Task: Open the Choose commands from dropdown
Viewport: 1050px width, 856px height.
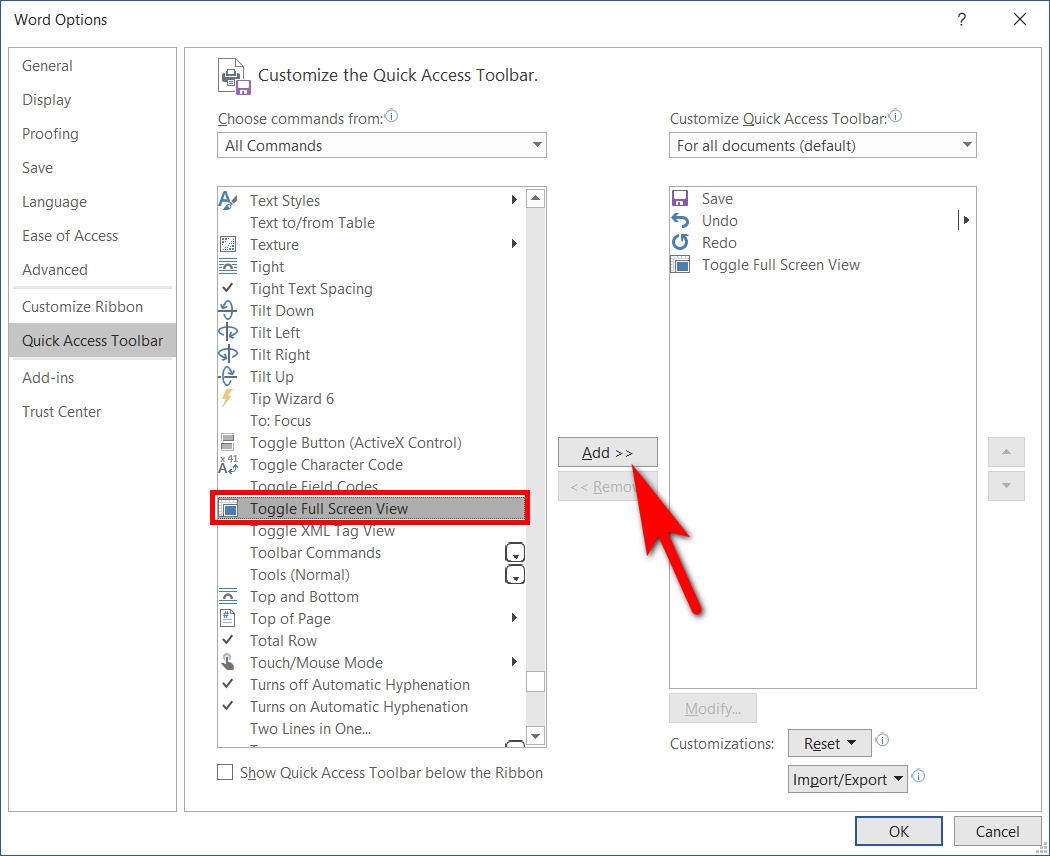Action: (x=382, y=145)
